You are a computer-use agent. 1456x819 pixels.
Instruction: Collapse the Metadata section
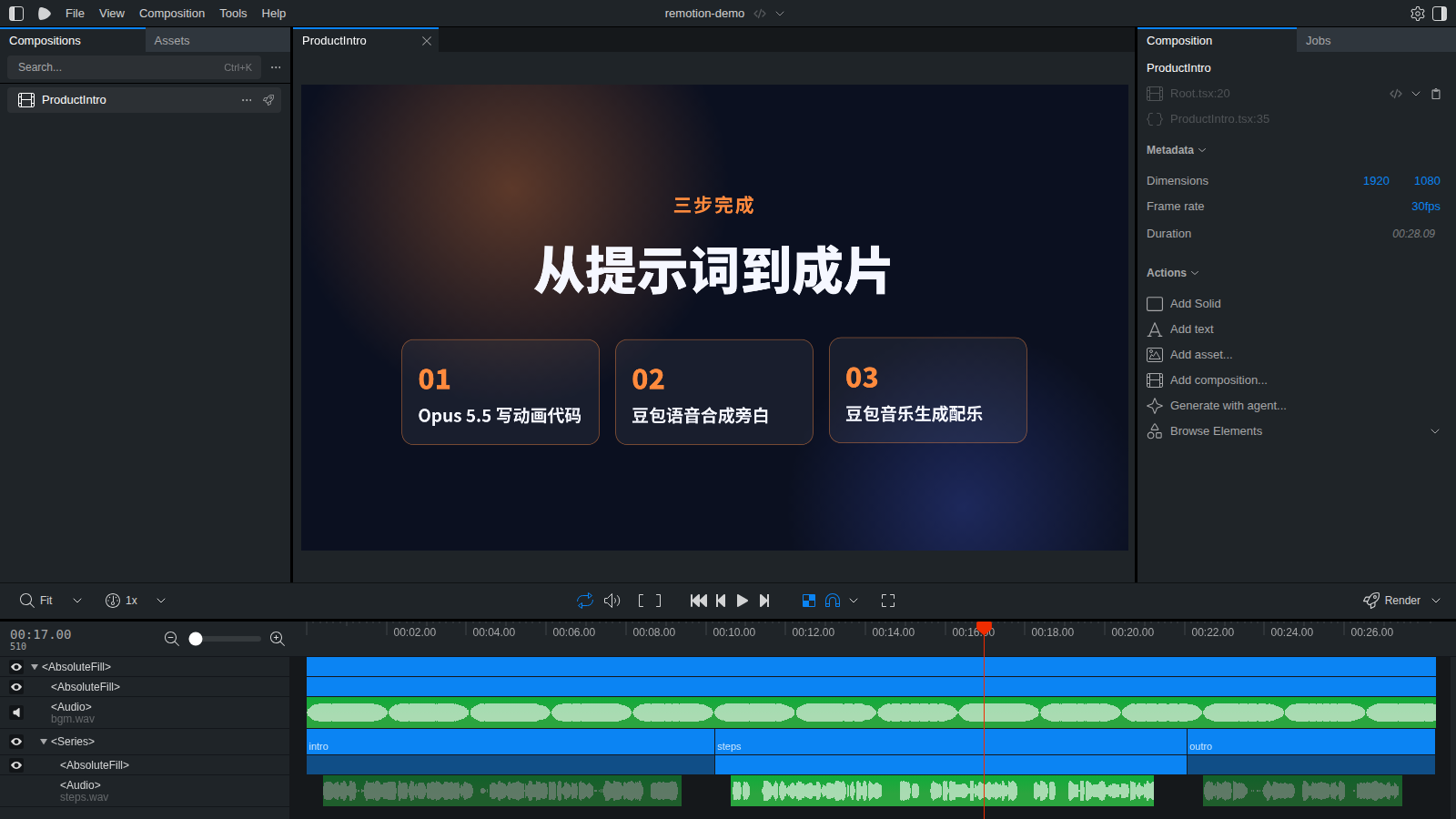[1176, 150]
